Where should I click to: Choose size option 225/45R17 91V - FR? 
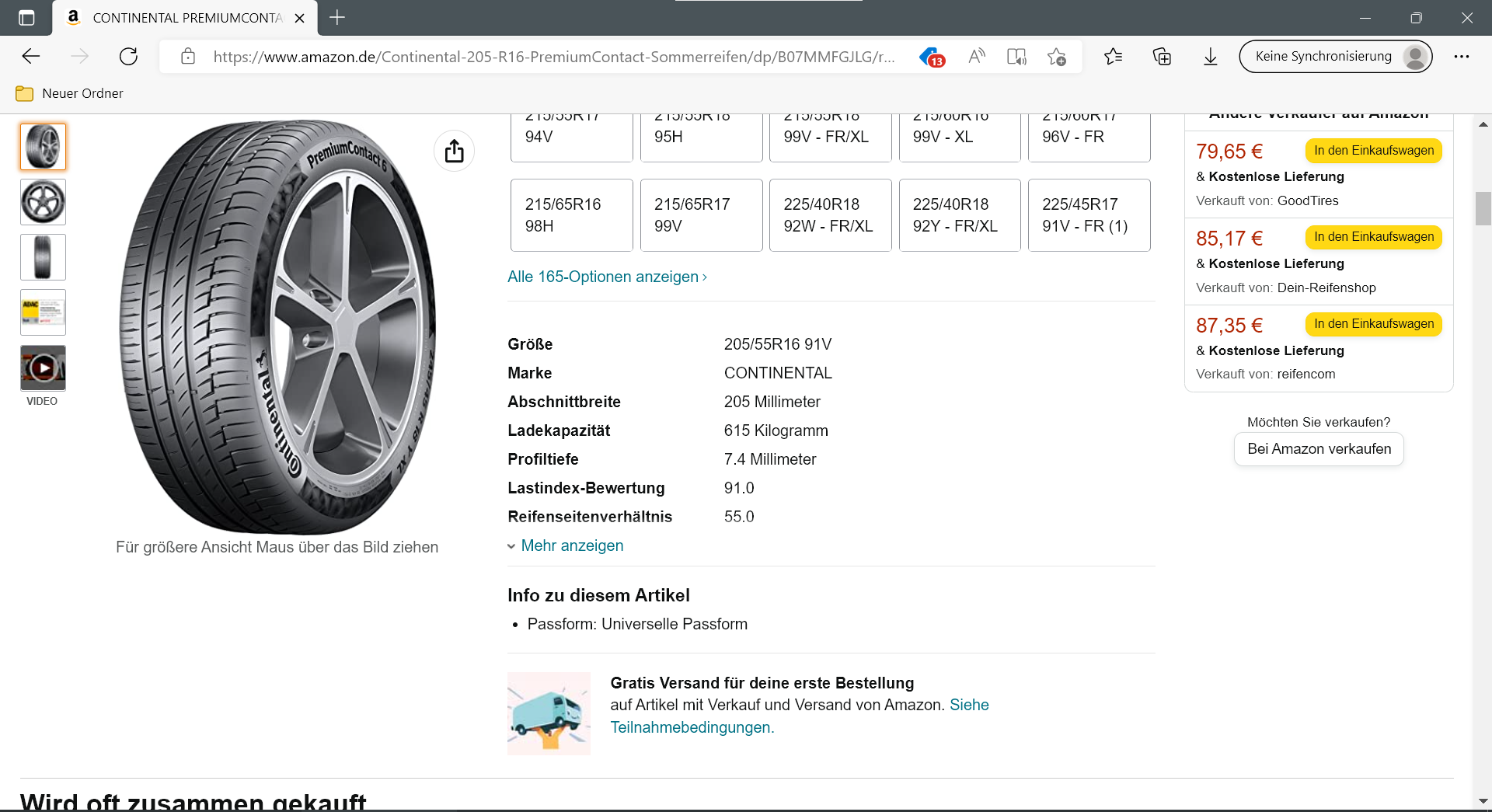point(1088,215)
